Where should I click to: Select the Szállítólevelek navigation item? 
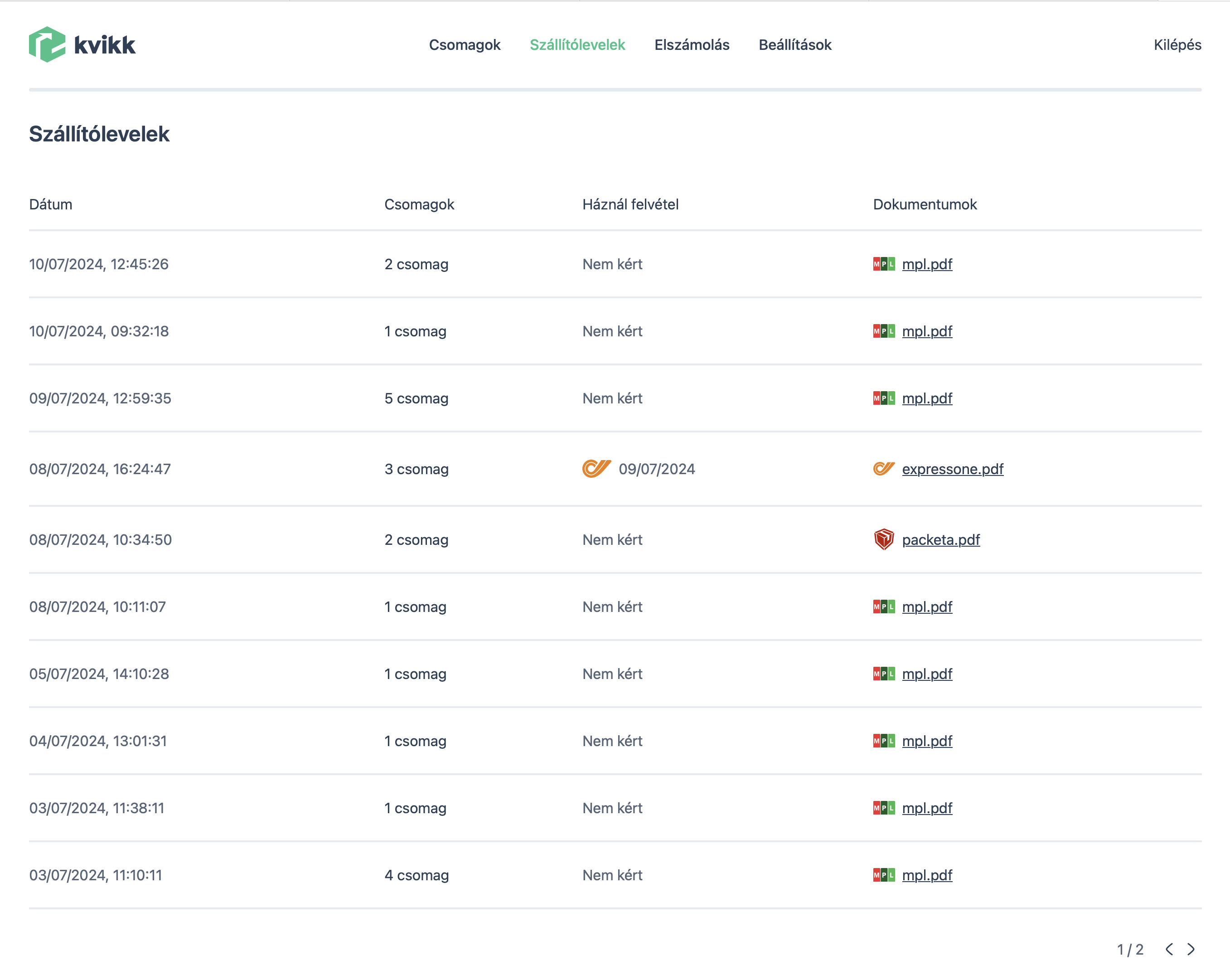(x=577, y=44)
